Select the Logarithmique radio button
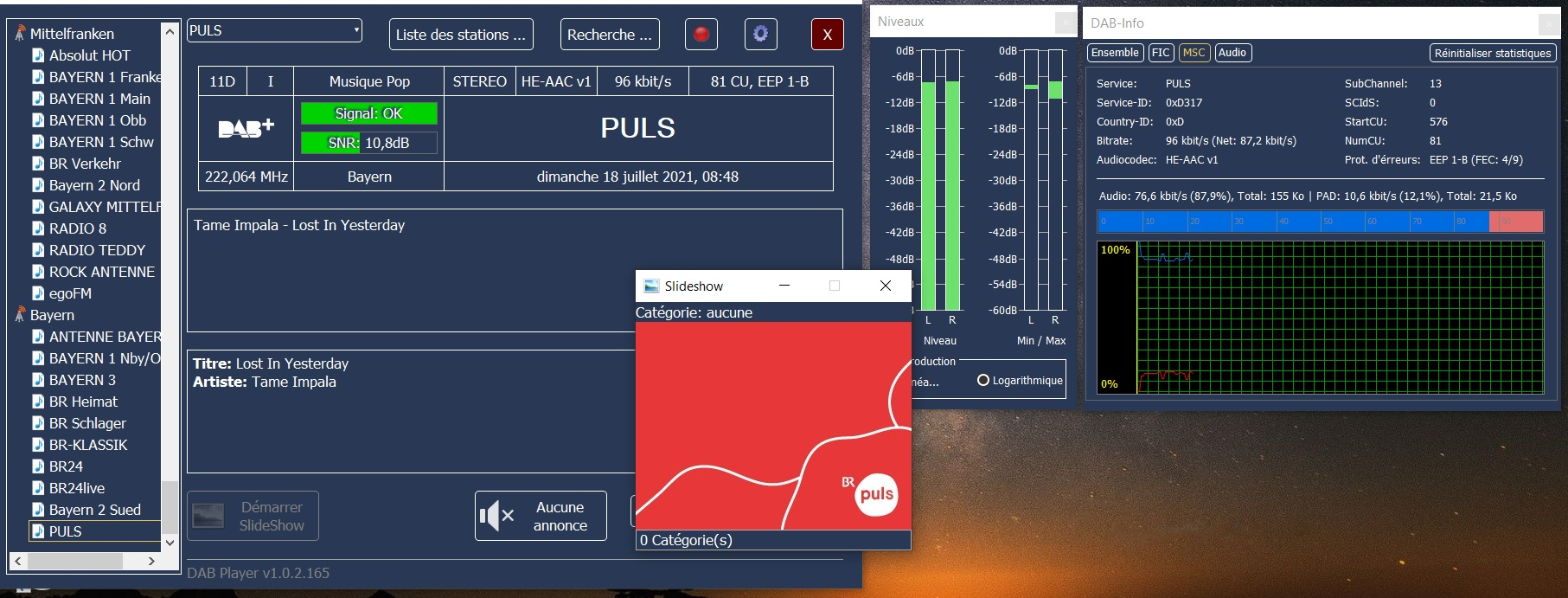This screenshot has height=598, width=1568. (x=983, y=380)
